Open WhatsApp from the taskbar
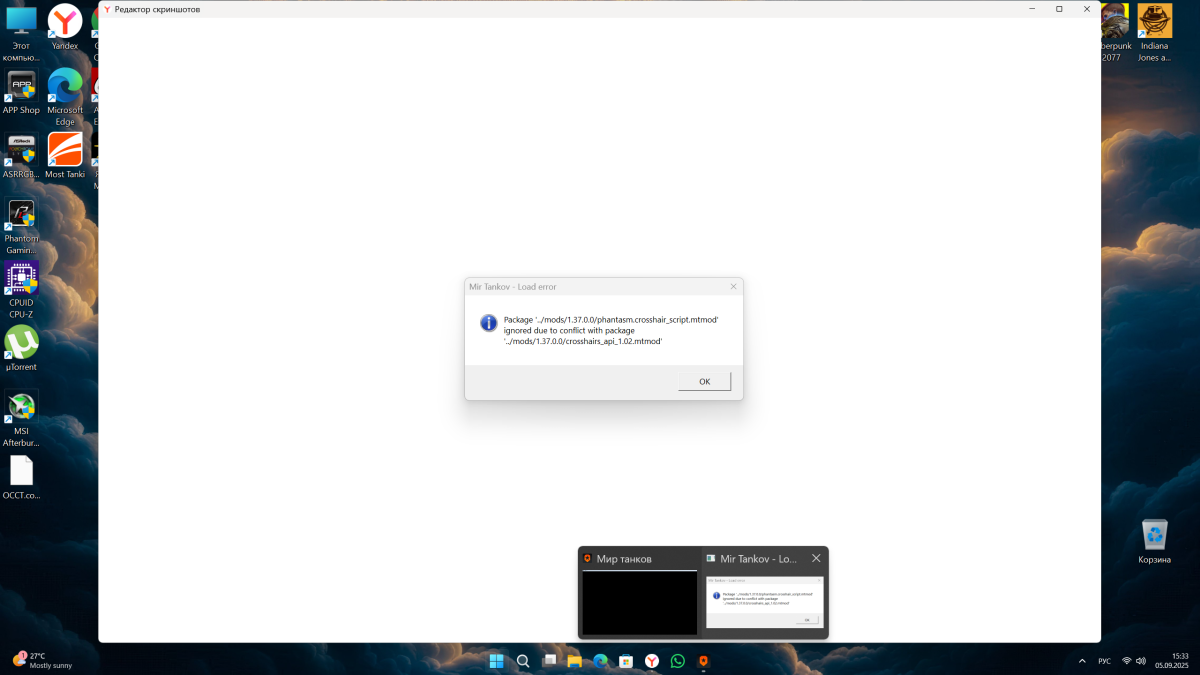 click(x=678, y=661)
